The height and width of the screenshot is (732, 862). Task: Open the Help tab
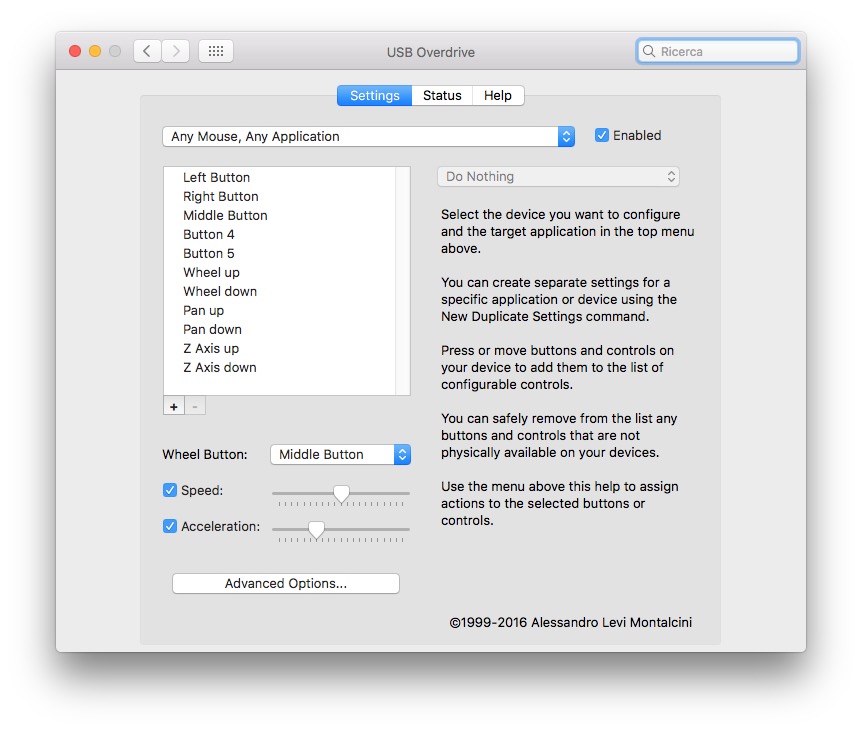[x=498, y=96]
